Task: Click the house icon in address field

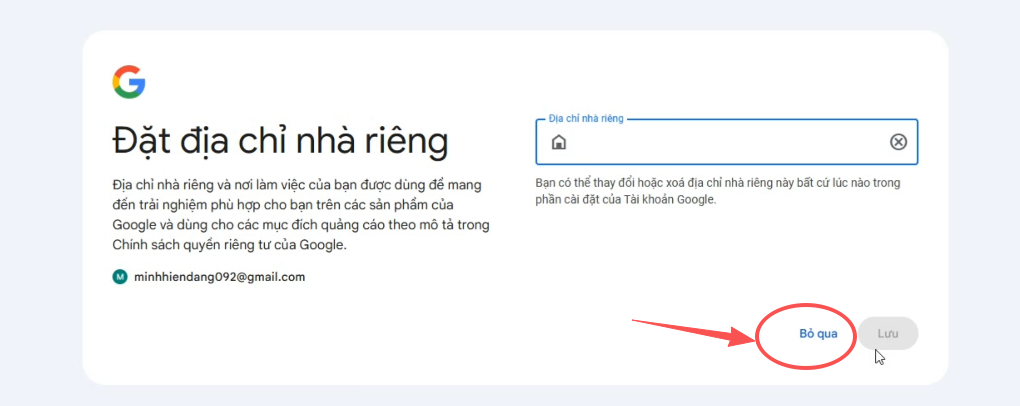Action: pos(558,142)
